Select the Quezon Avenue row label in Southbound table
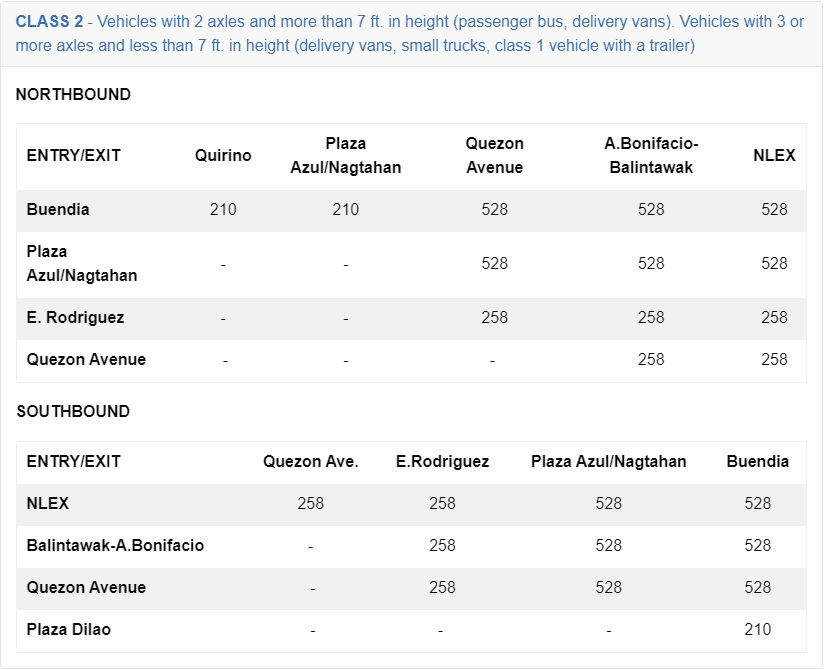This screenshot has height=670, width=824. click(x=86, y=587)
